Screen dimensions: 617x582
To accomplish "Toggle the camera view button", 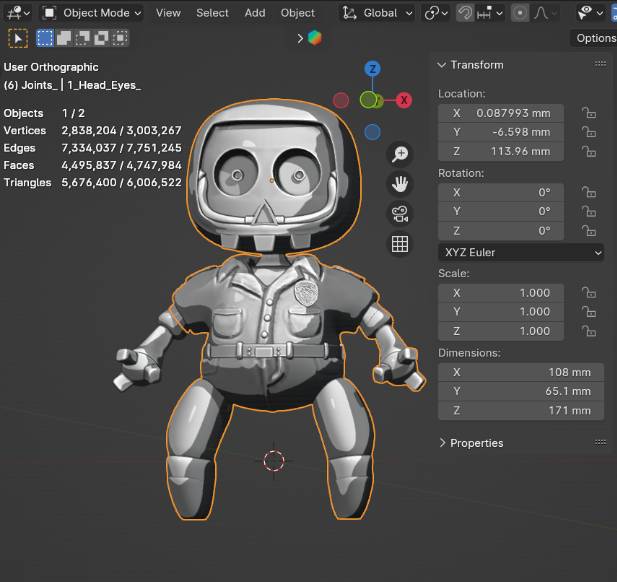I will point(400,214).
